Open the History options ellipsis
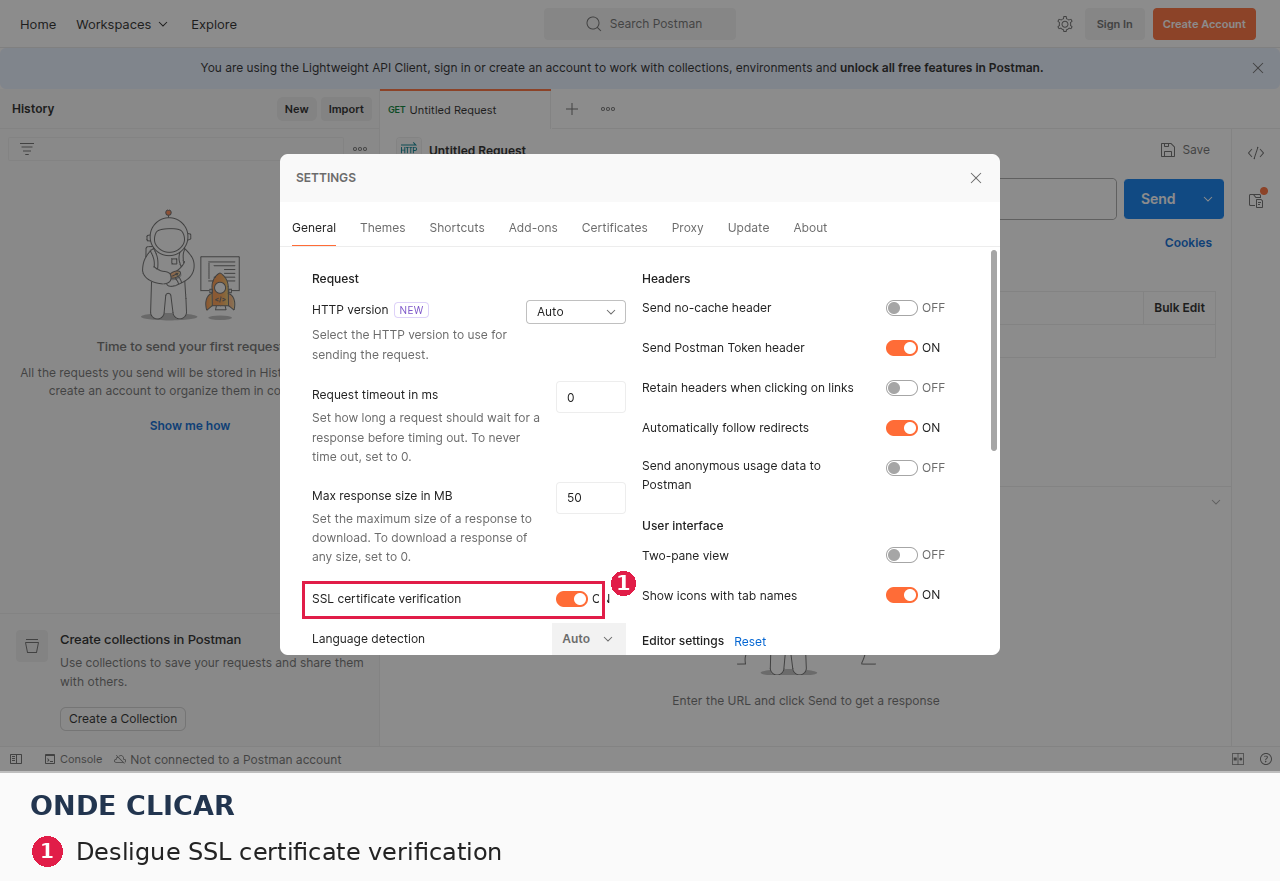 pyautogui.click(x=360, y=149)
